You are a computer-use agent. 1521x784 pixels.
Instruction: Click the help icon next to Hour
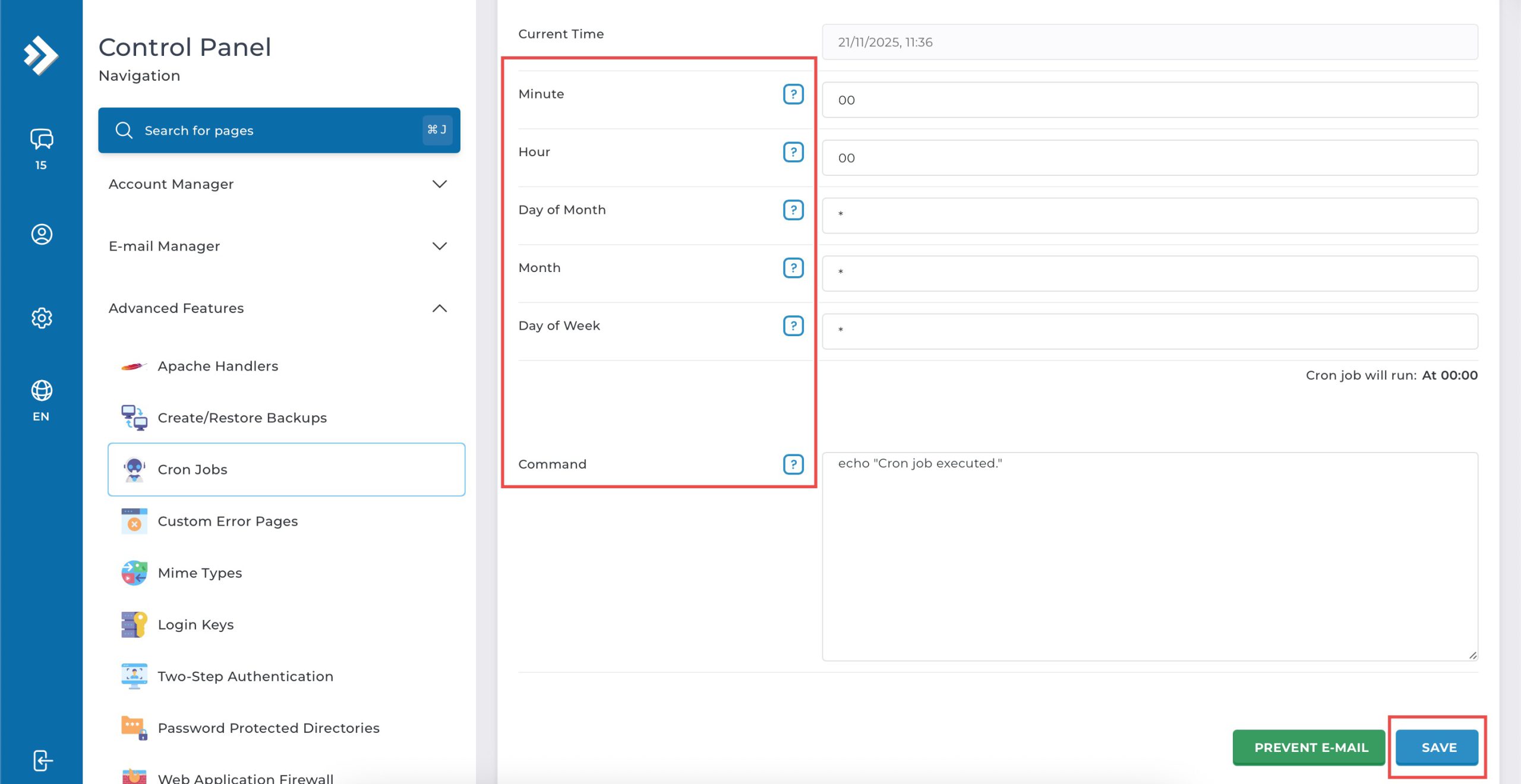click(x=793, y=152)
